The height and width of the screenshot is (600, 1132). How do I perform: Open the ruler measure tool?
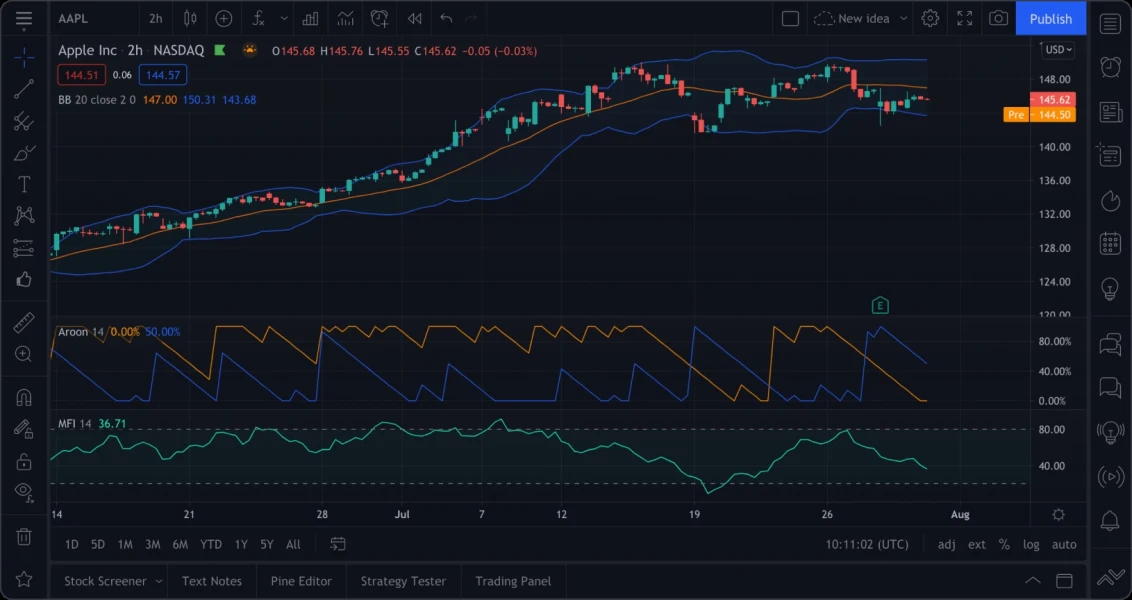[24, 322]
